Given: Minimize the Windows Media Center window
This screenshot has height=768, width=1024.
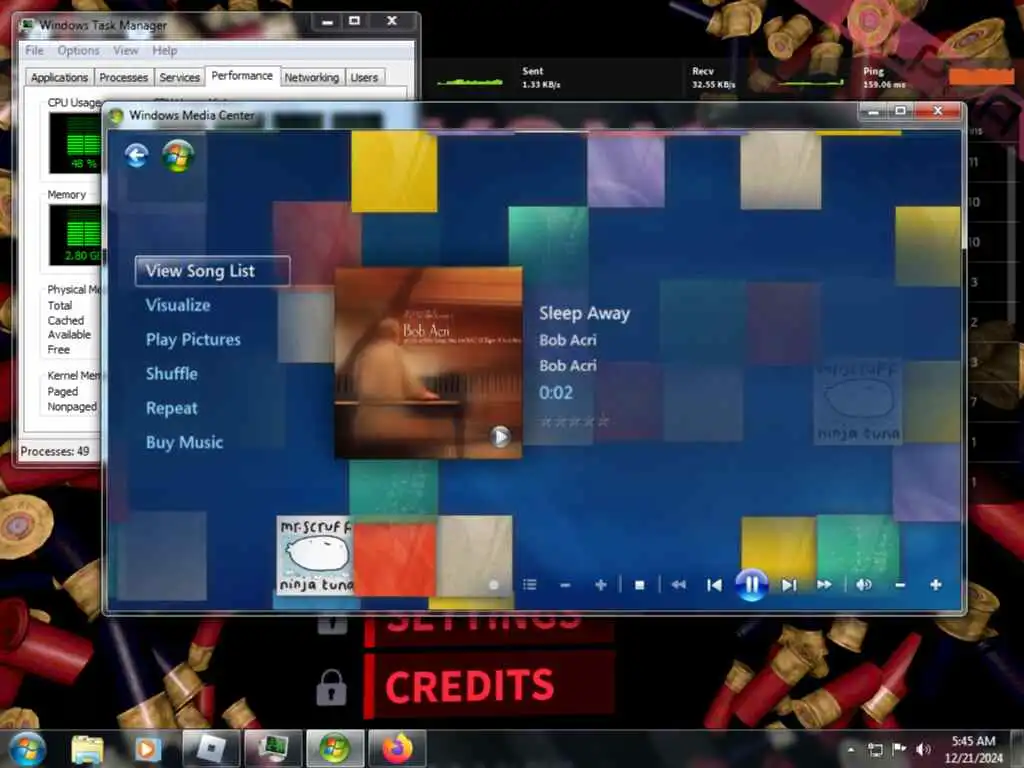Looking at the screenshot, I should pyautogui.click(x=873, y=112).
